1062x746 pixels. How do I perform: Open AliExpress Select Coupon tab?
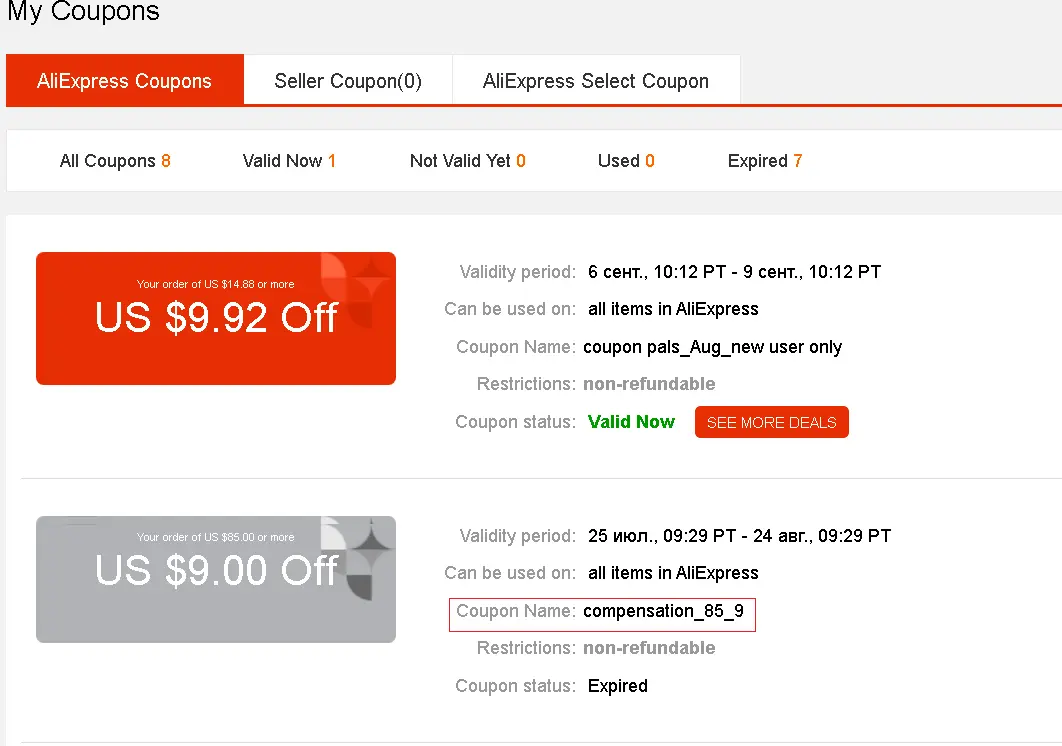596,80
